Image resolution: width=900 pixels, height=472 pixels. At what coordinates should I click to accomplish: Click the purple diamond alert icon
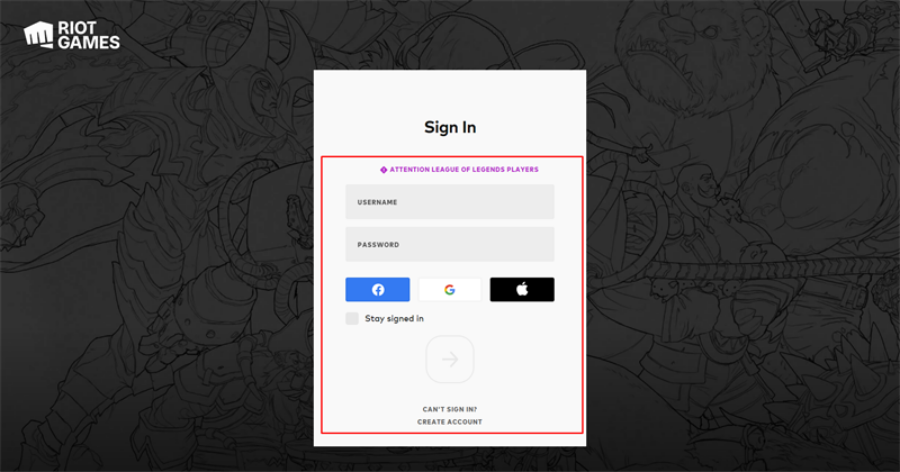point(383,170)
